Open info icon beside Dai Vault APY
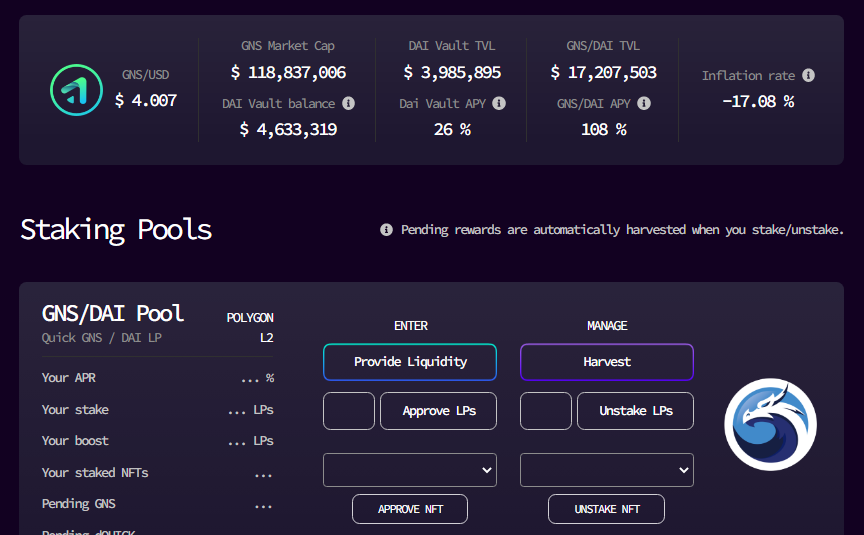The image size is (864, 535). [499, 103]
